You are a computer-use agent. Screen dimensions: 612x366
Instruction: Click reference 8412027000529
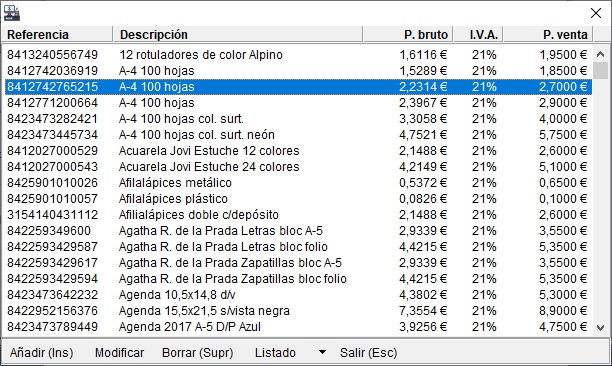52,151
